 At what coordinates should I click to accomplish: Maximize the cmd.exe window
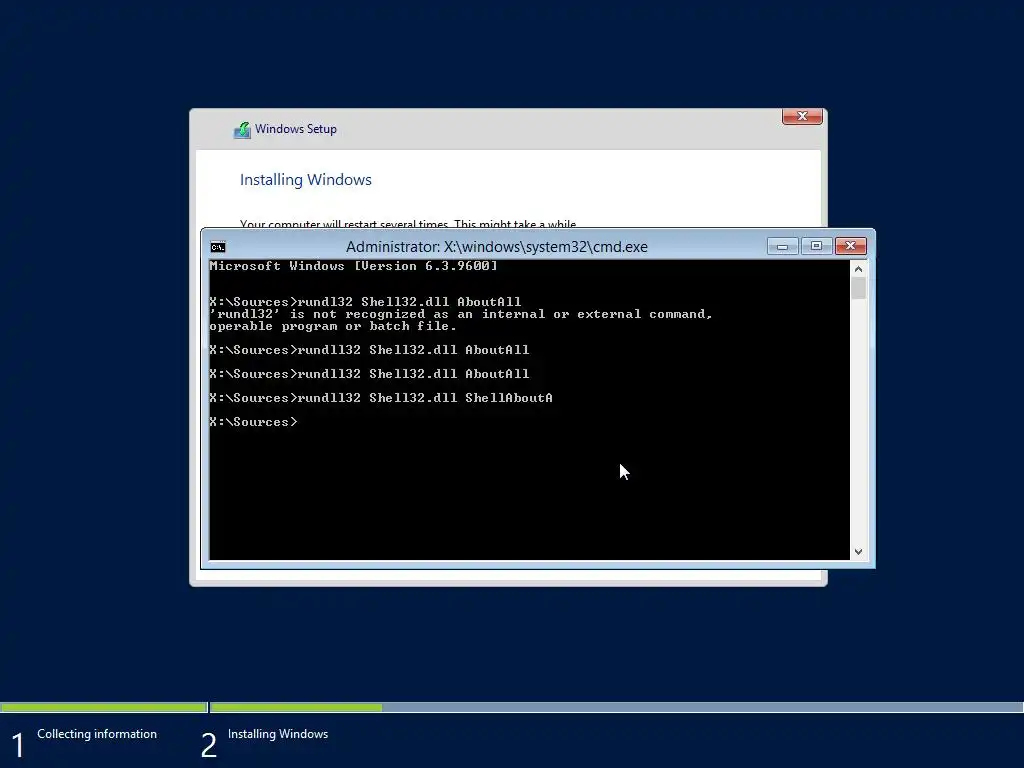[816, 246]
